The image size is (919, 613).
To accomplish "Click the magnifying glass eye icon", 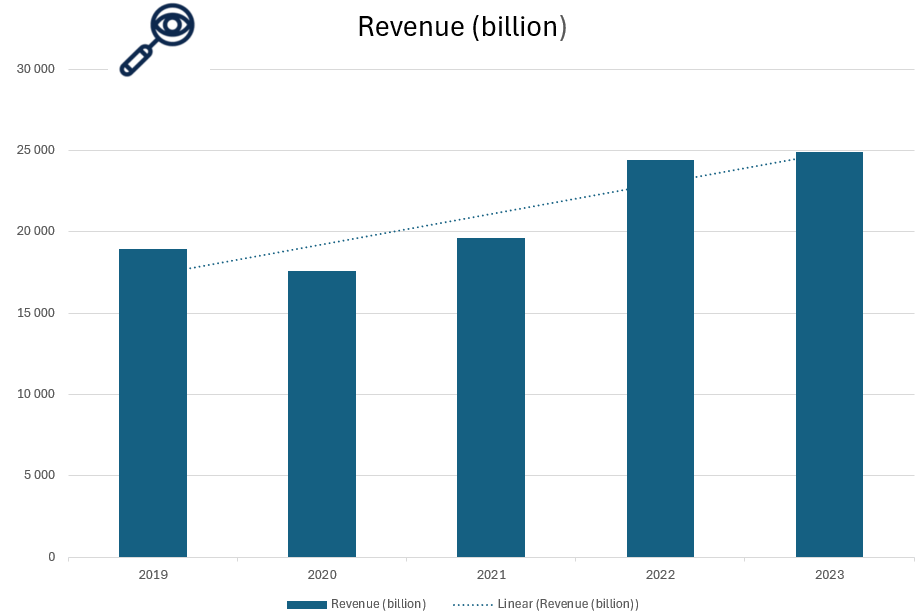I will coord(157,40).
